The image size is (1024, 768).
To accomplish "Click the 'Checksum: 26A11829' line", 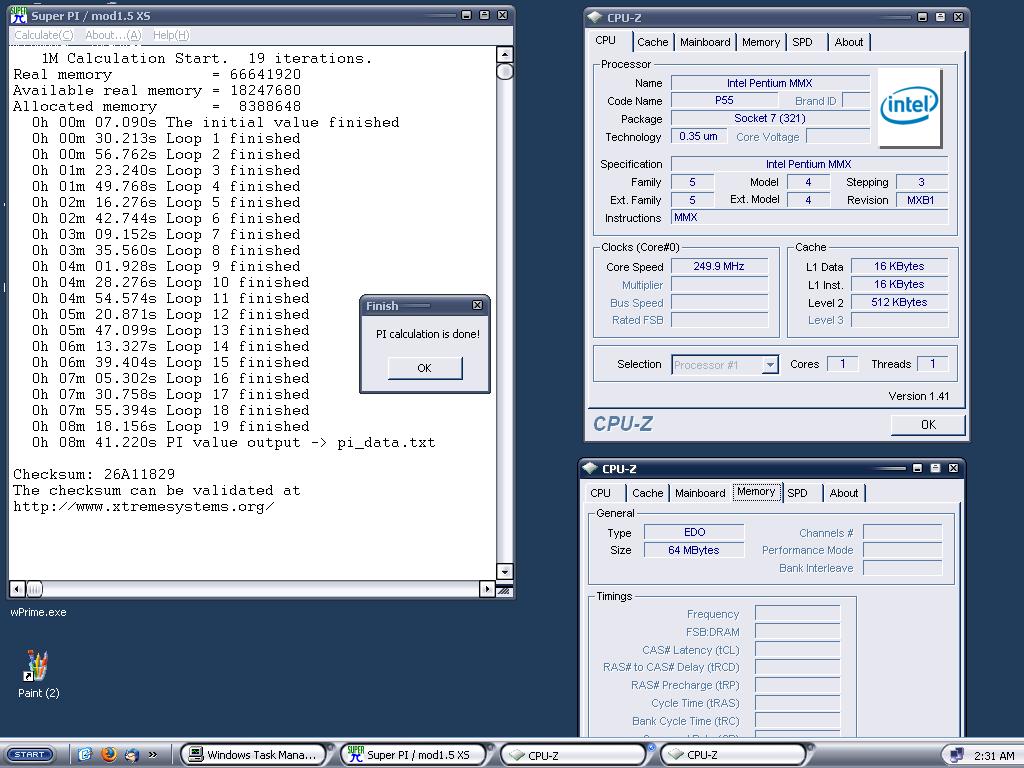I will [x=94, y=474].
